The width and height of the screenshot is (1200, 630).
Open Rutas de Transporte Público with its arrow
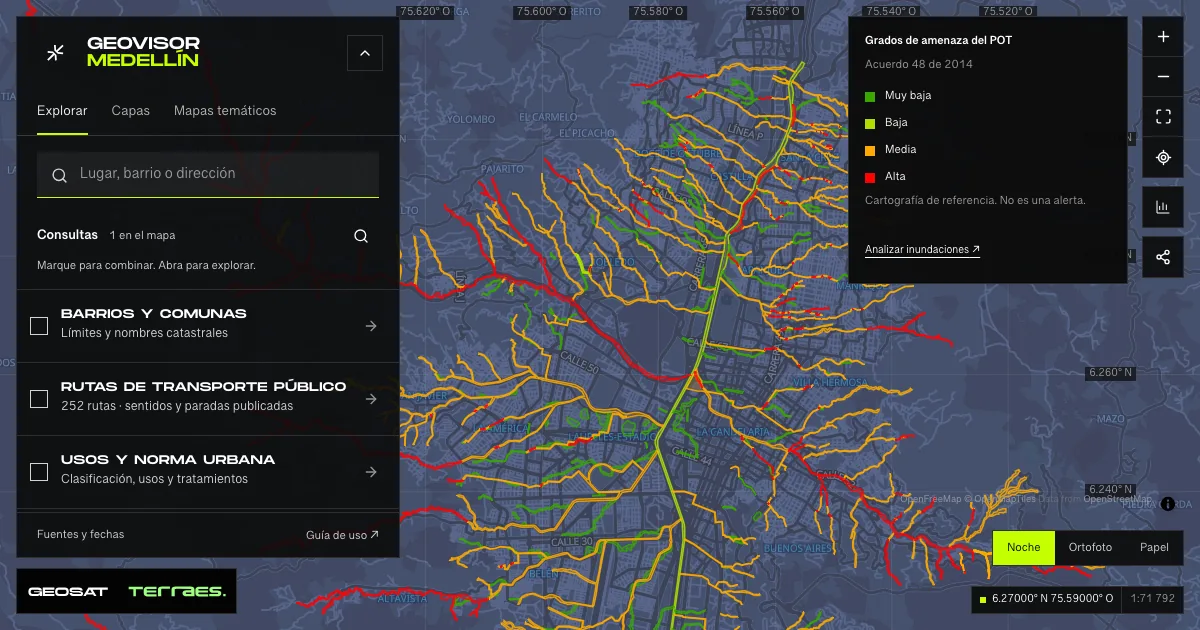tap(371, 399)
